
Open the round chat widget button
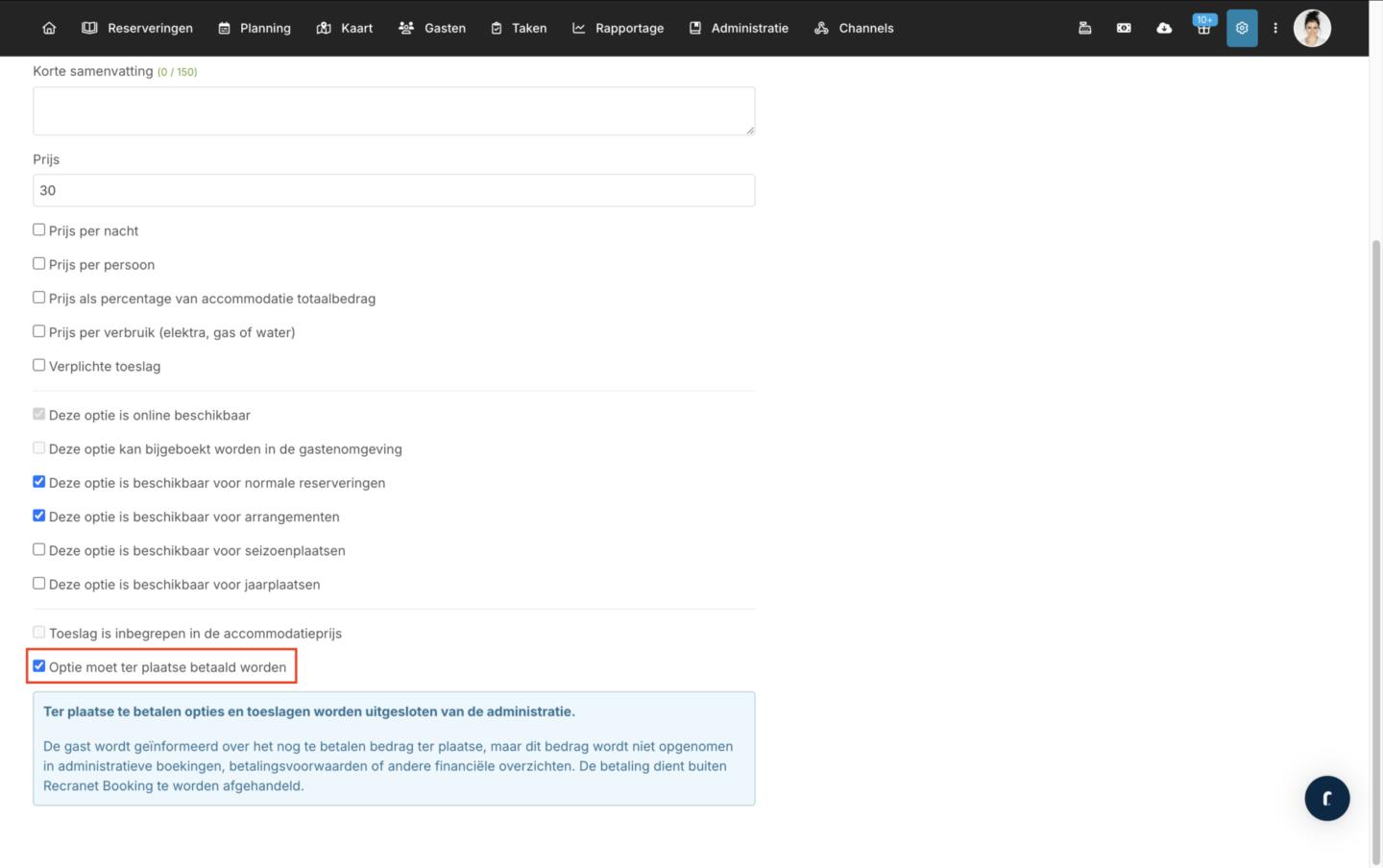click(x=1326, y=798)
